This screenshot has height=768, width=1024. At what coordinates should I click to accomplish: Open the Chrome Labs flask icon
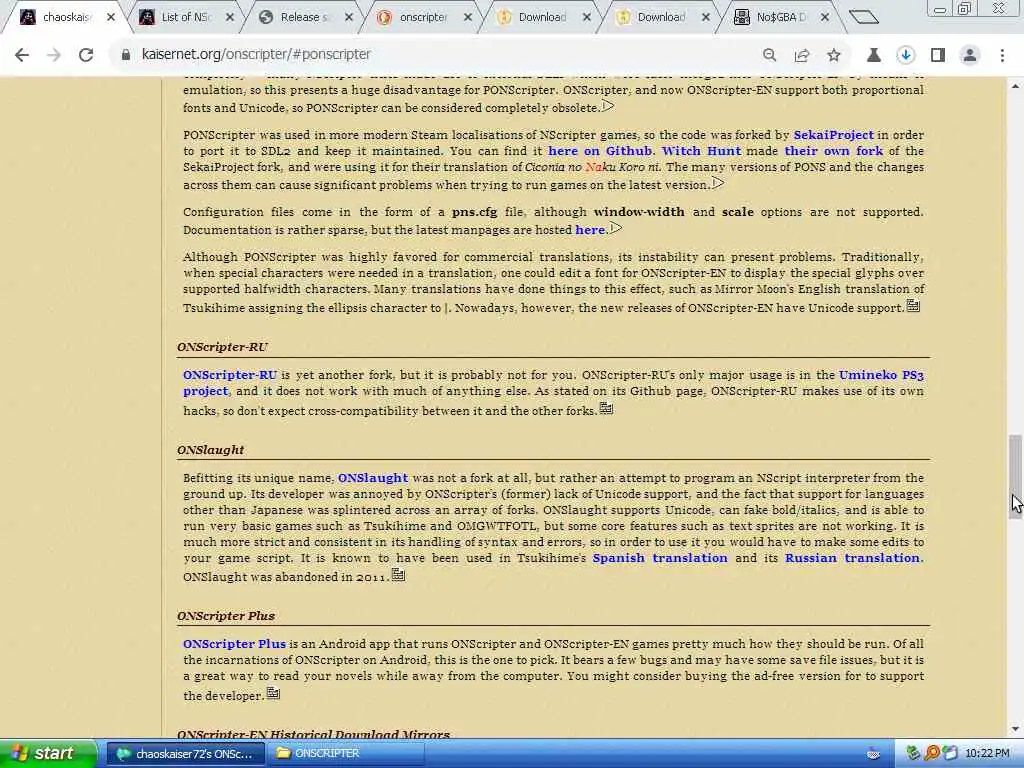[x=874, y=55]
